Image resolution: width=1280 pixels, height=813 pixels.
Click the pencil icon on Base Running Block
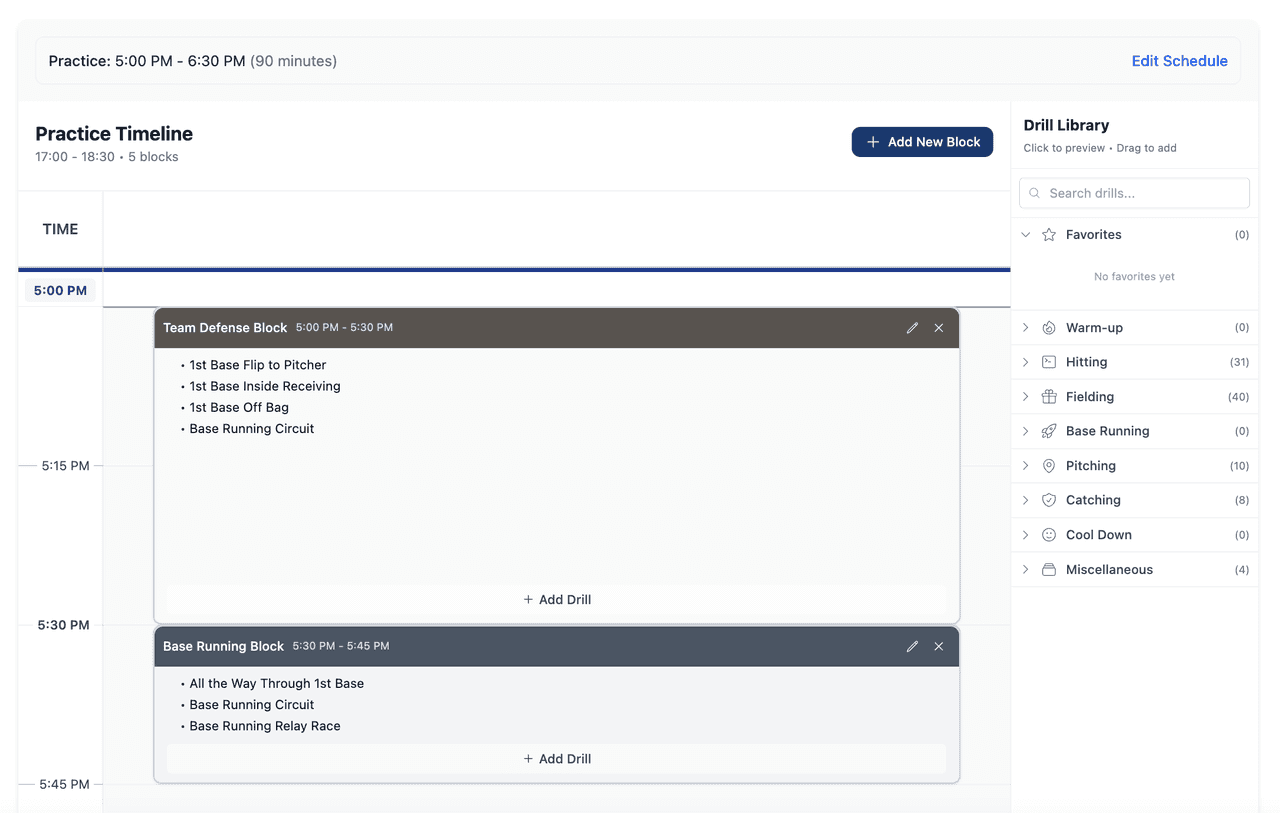point(912,646)
